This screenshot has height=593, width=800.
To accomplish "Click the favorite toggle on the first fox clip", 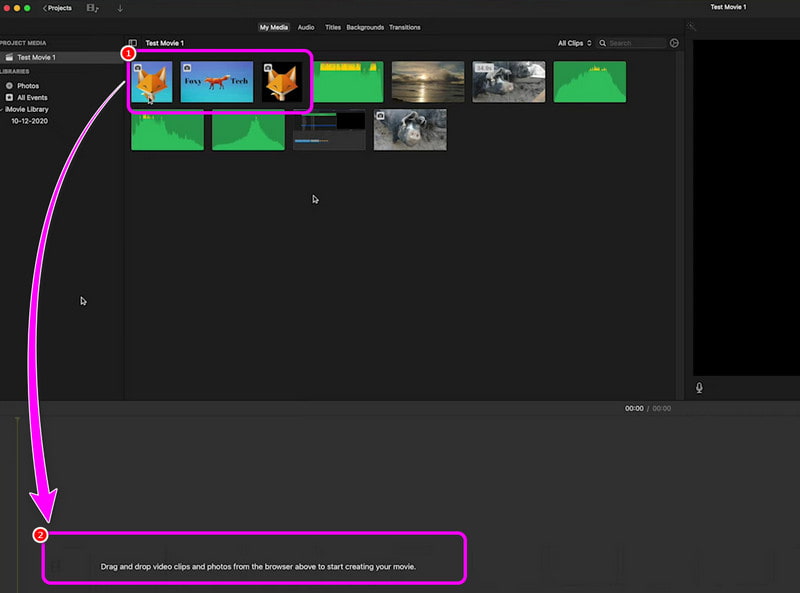I will (140, 66).
